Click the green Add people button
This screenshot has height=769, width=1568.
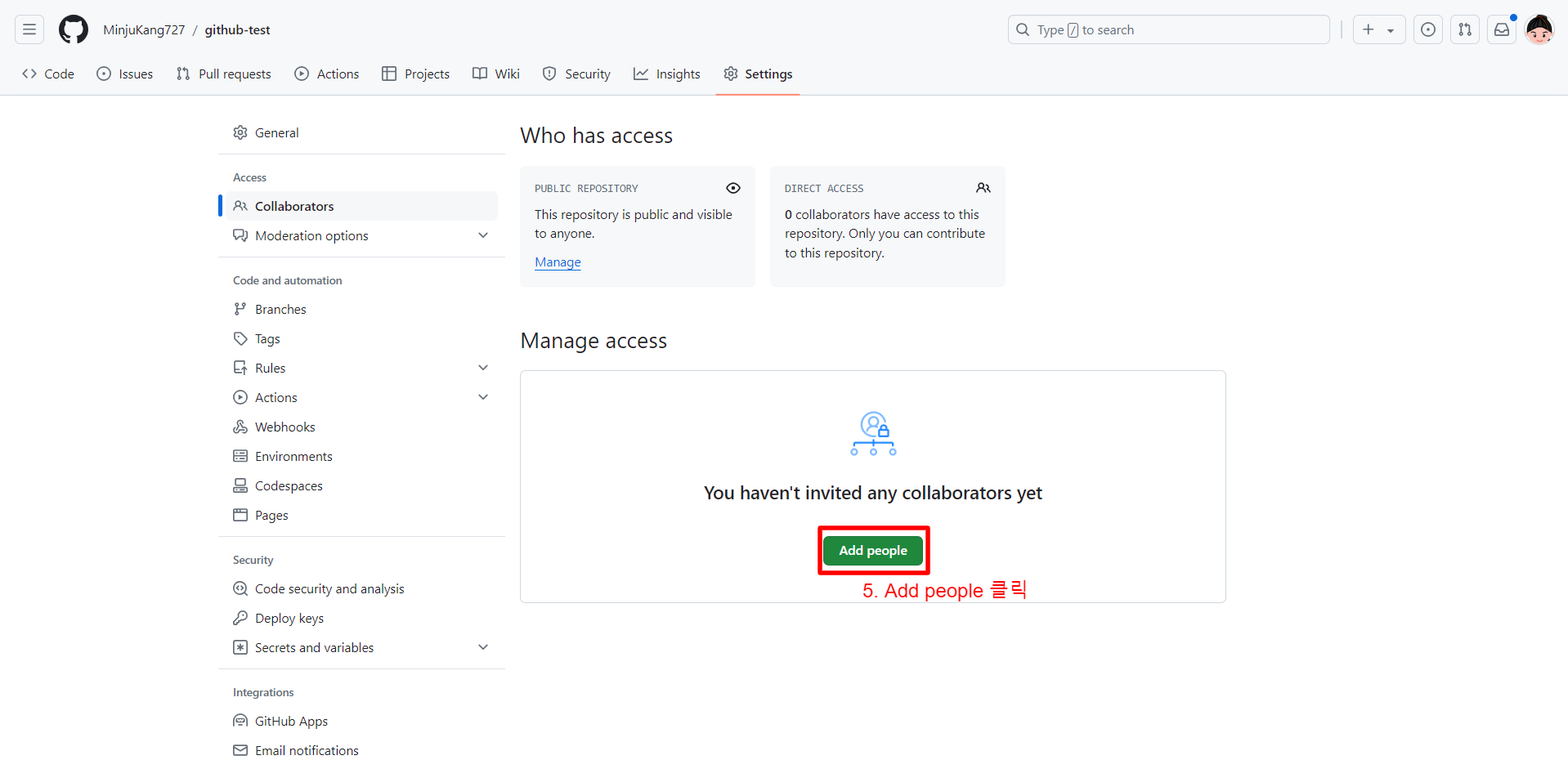pos(873,550)
